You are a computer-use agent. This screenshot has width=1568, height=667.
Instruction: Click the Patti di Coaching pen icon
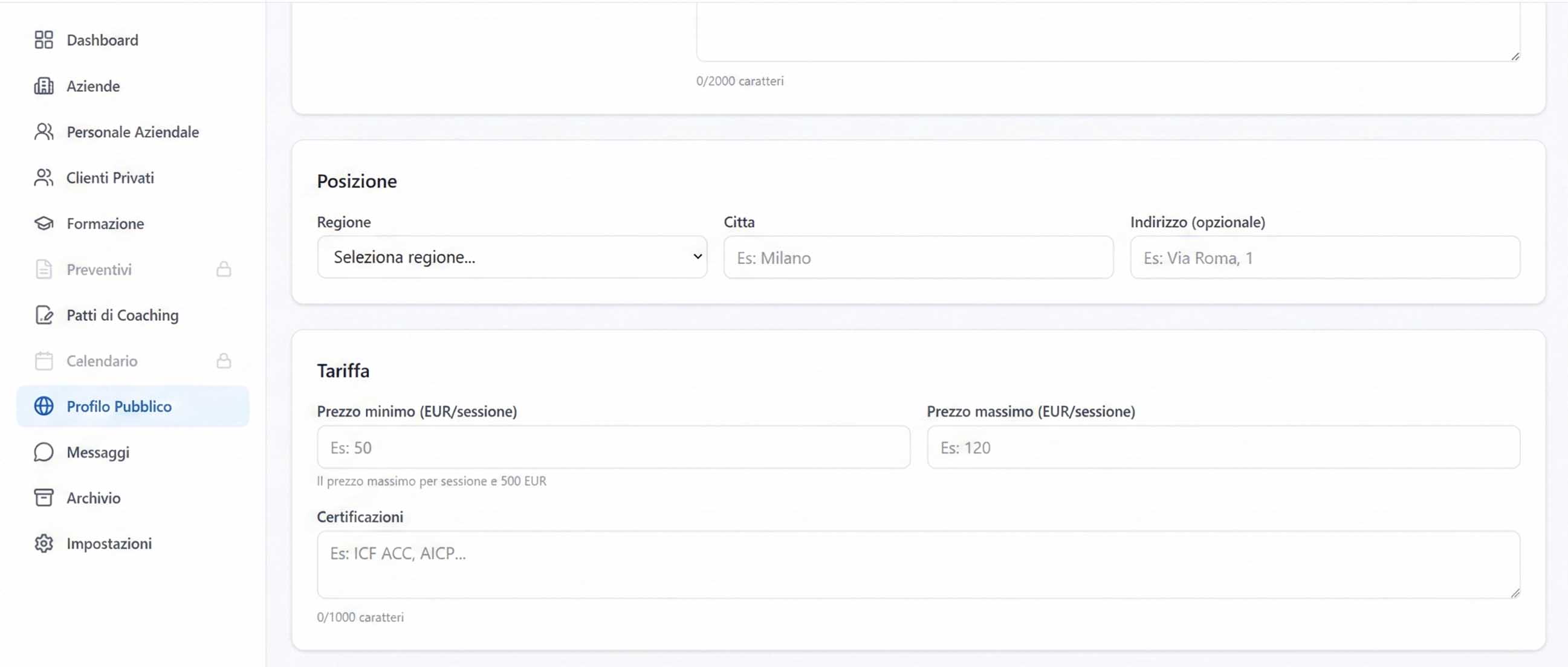(x=44, y=315)
